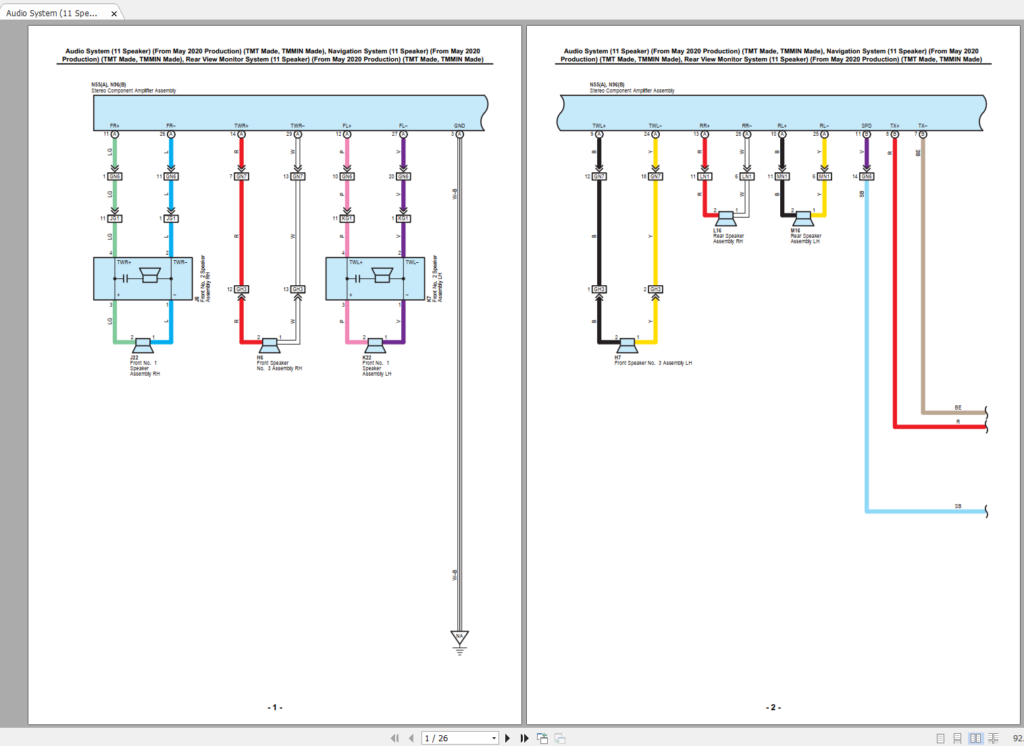The image size is (1024, 746).
Task: Go to the next page
Action: click(507, 738)
